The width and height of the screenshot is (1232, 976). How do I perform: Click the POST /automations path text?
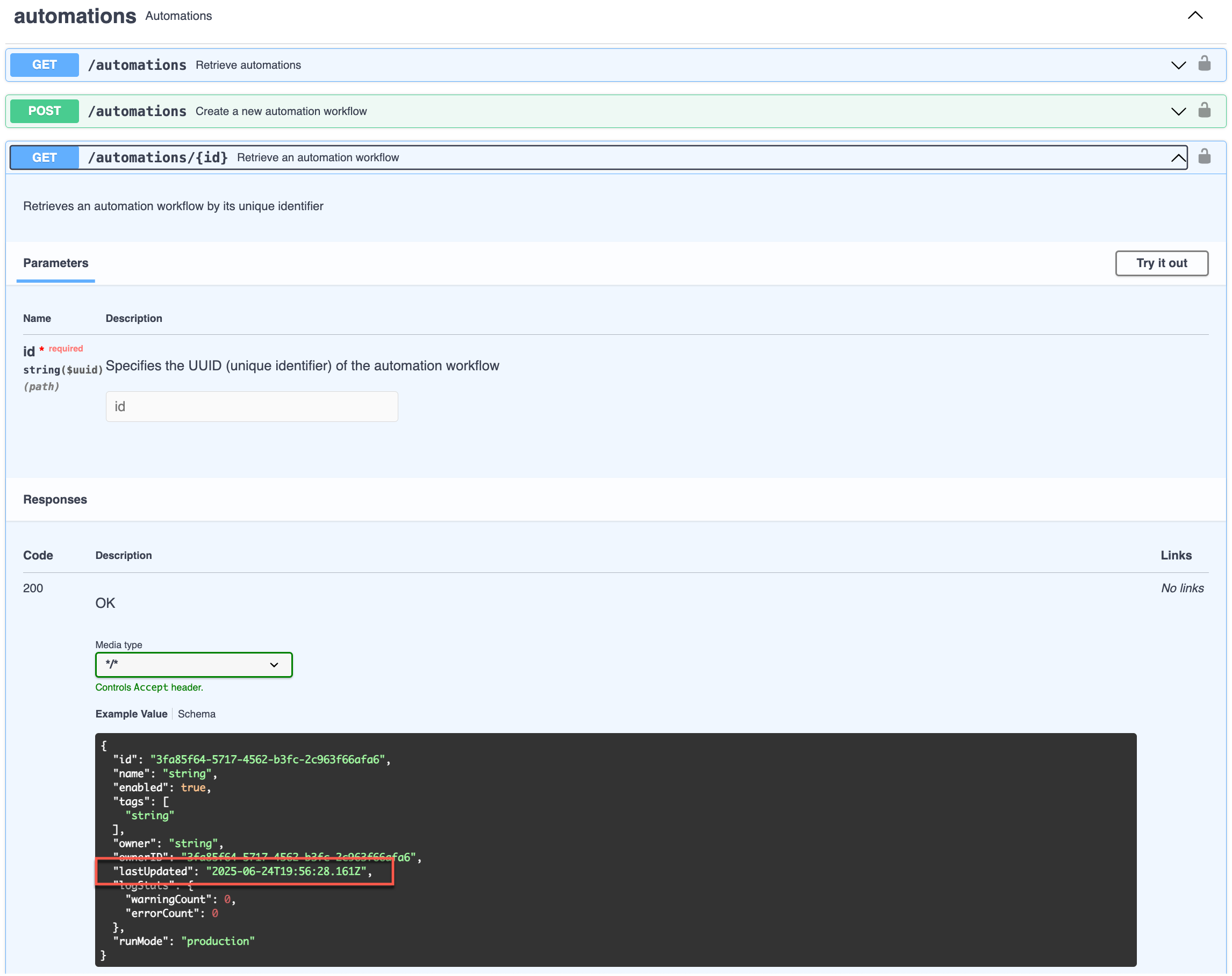click(137, 111)
